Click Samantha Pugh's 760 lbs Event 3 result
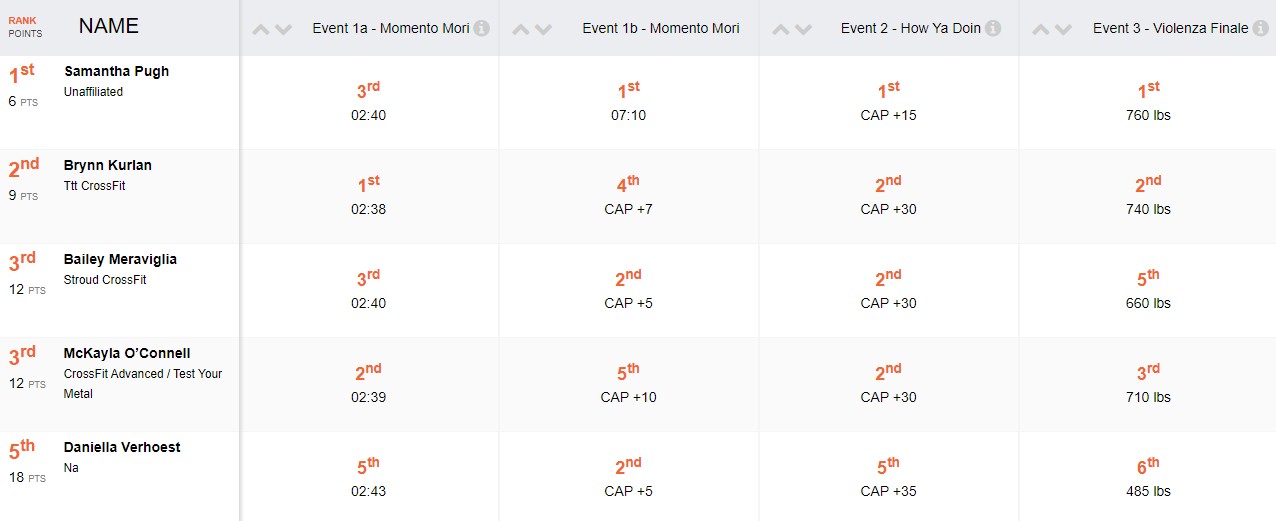The image size is (1276, 521). coord(1147,115)
